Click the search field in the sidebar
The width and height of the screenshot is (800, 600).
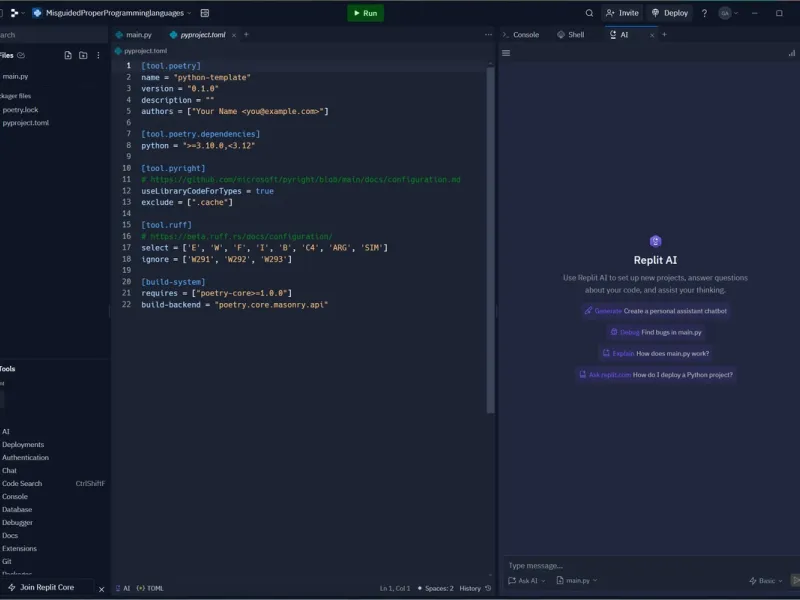pos(53,35)
